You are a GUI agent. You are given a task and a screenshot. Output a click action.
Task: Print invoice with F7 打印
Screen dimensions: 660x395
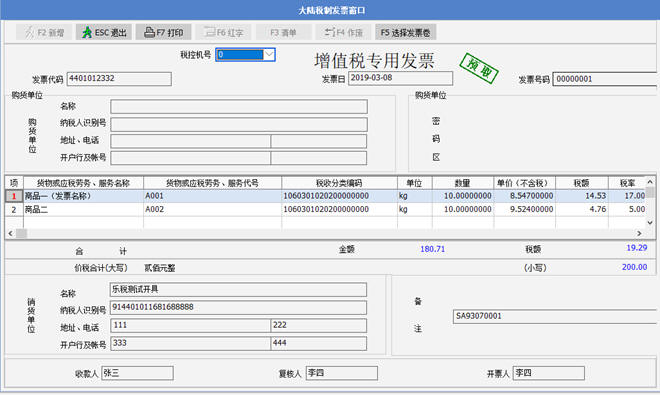[163, 32]
